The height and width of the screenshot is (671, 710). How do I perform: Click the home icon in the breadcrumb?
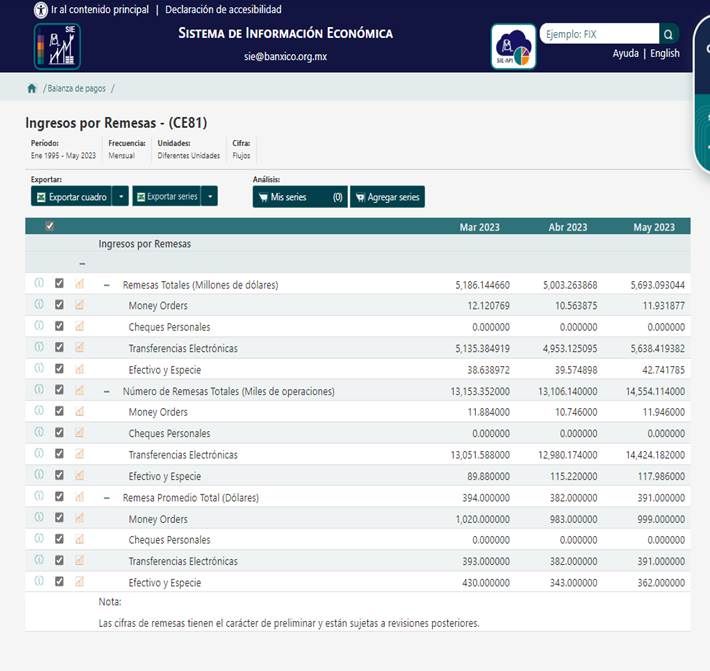(32, 89)
